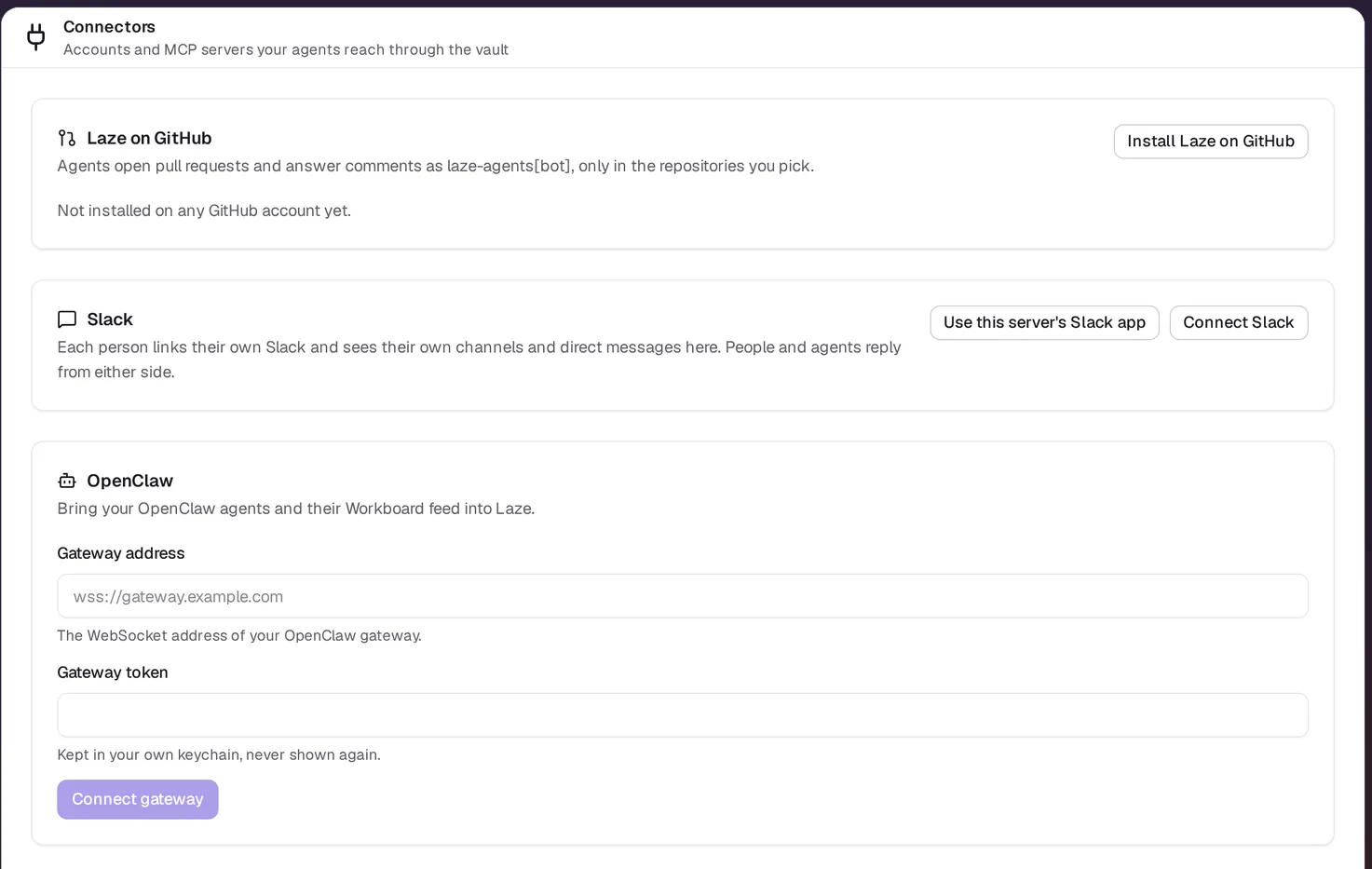Click the Connect Slack button
Screen dimensions: 1372x869
point(1239,322)
